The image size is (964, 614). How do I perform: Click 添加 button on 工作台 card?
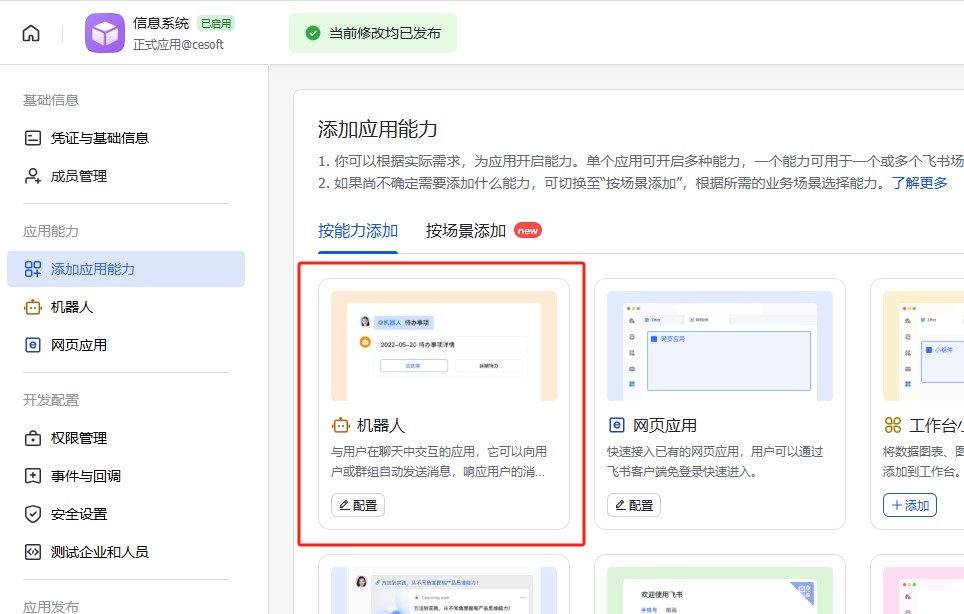910,505
